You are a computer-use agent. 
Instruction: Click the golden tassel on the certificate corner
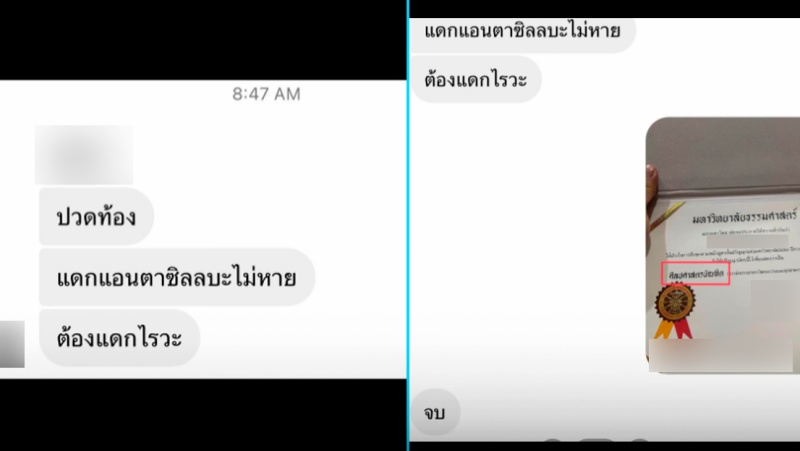666,216
